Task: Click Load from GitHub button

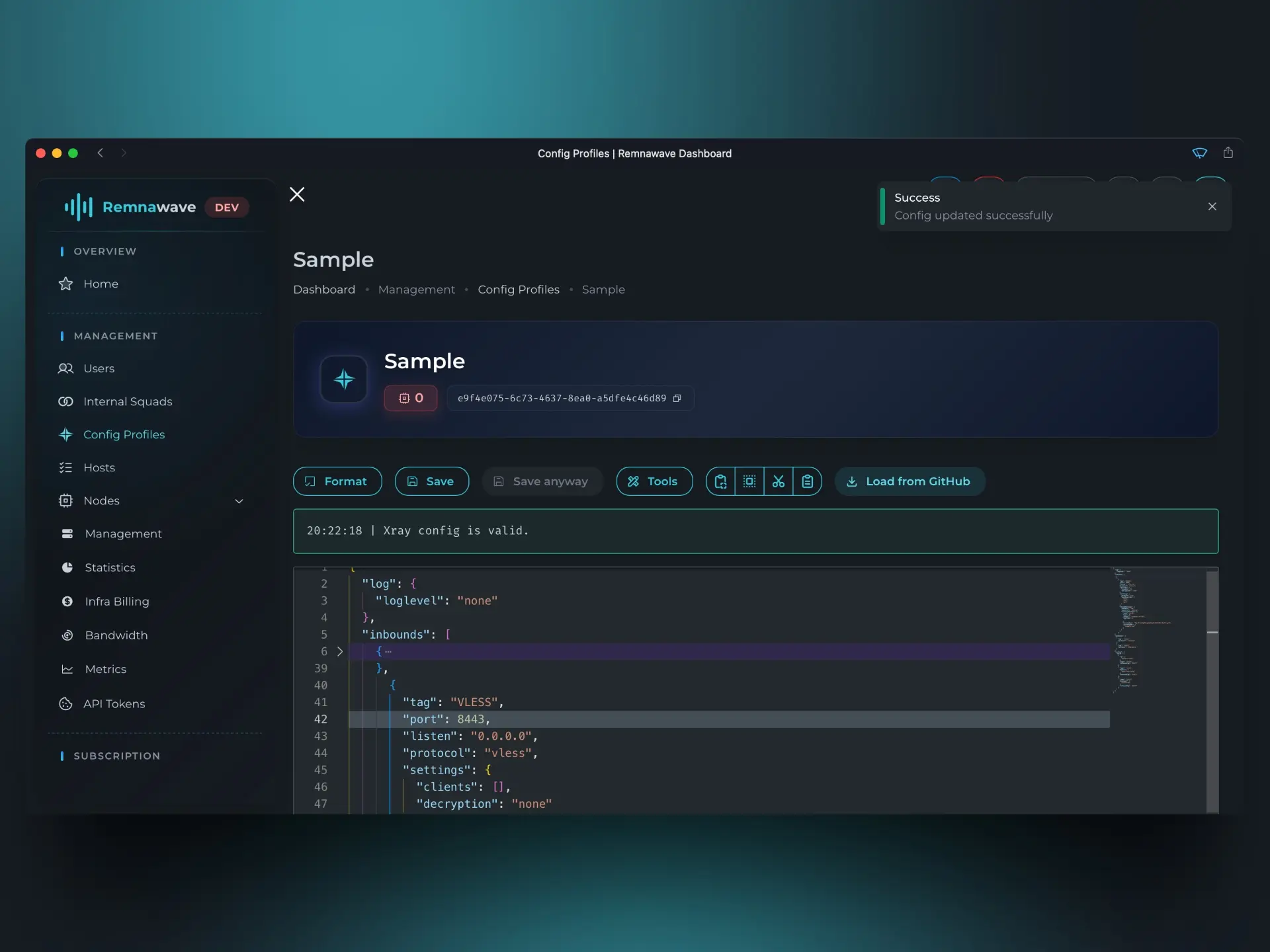Action: click(x=910, y=481)
